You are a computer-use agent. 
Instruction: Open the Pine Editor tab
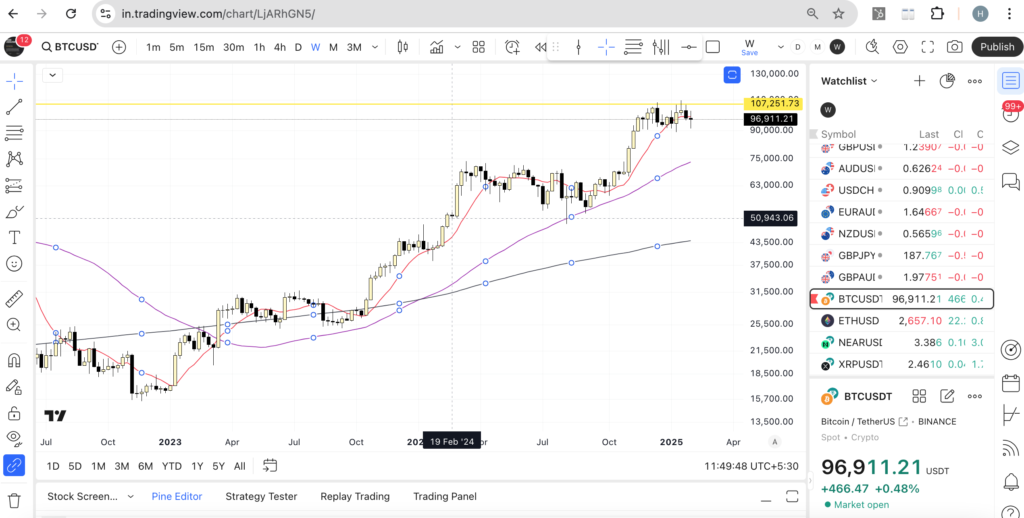[x=177, y=496]
